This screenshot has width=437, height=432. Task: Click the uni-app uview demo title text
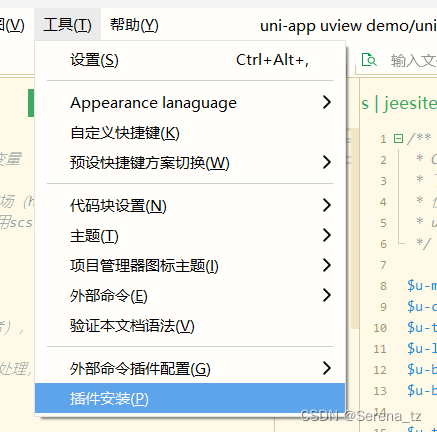click(x=348, y=26)
